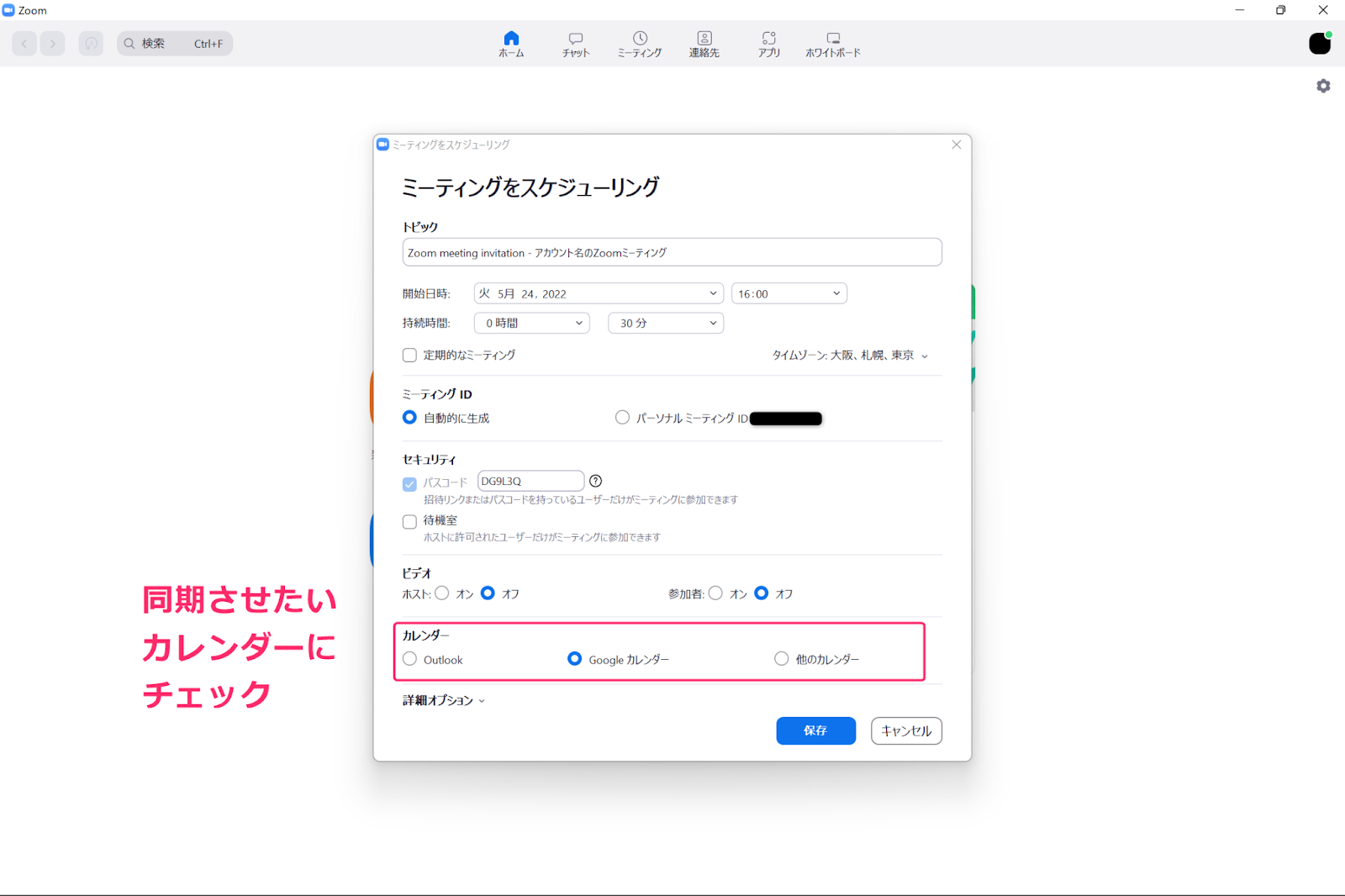Click the キャンセル cancel button
The height and width of the screenshot is (896, 1345).
[906, 730]
